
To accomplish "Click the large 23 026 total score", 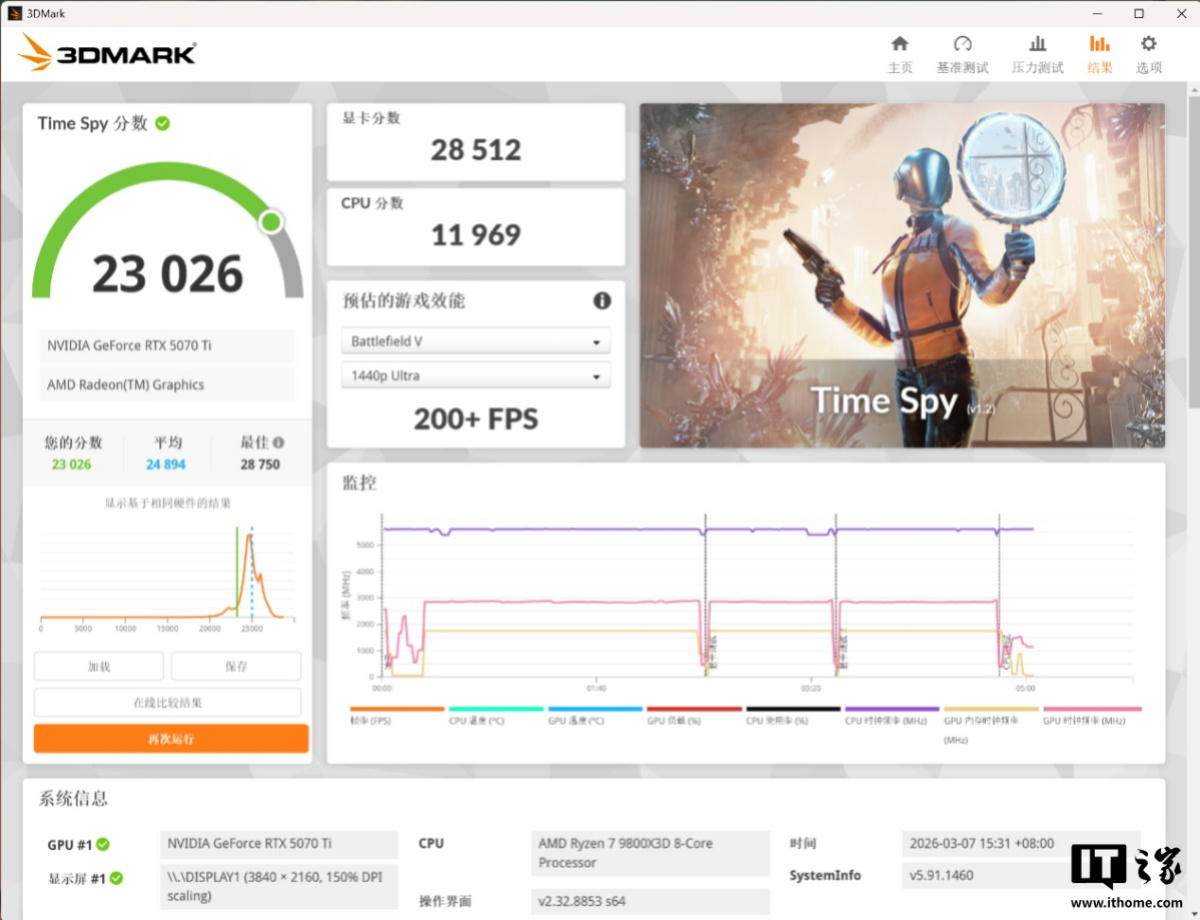I will pyautogui.click(x=168, y=274).
